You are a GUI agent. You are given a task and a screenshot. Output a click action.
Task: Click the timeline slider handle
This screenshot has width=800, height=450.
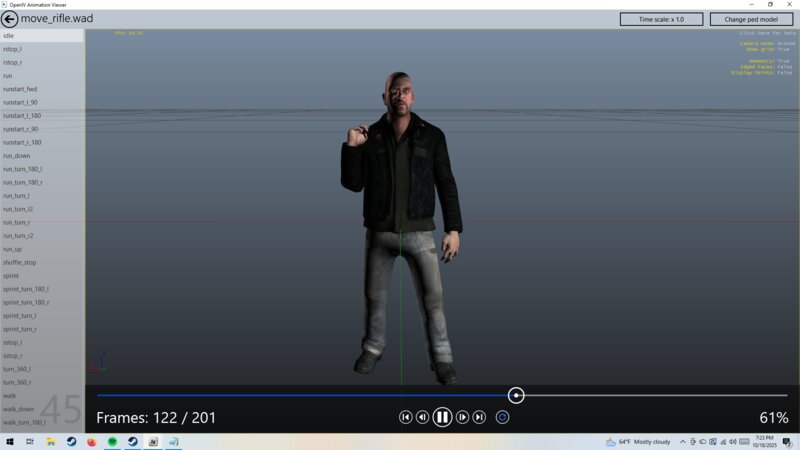point(516,396)
